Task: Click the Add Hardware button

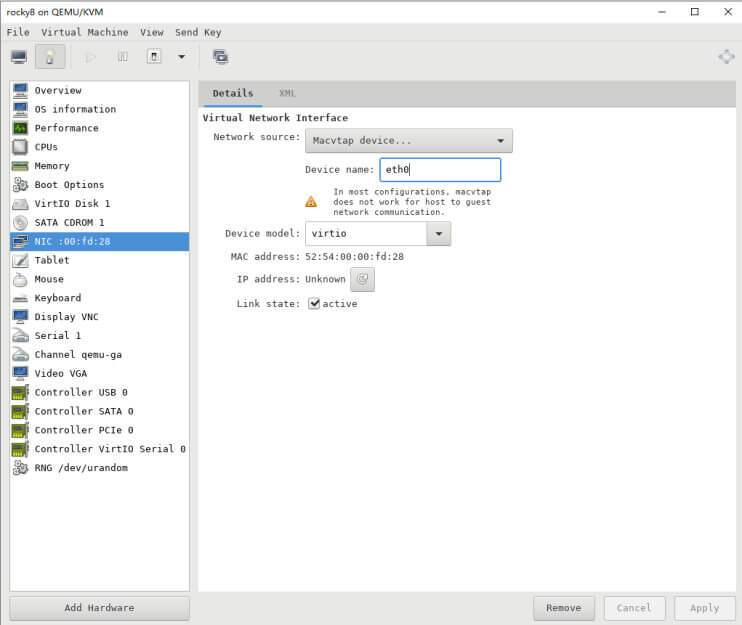Action: (99, 608)
